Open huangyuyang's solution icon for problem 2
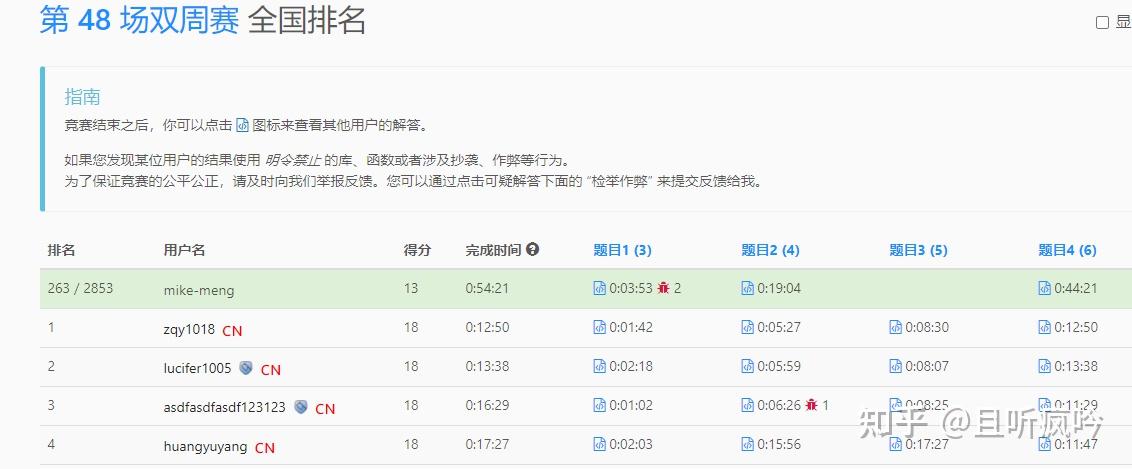 [747, 444]
